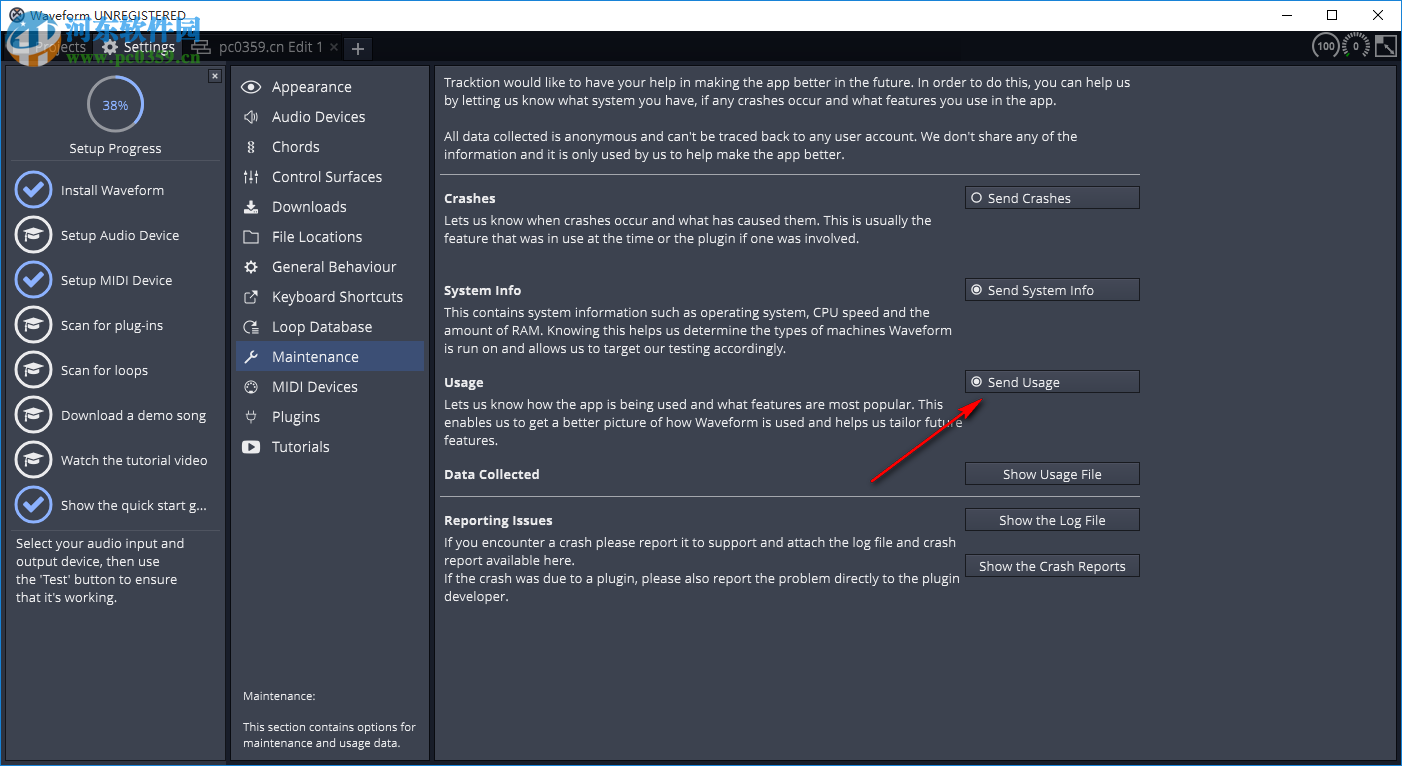Click the window expand icon at top right

pyautogui.click(x=1385, y=46)
